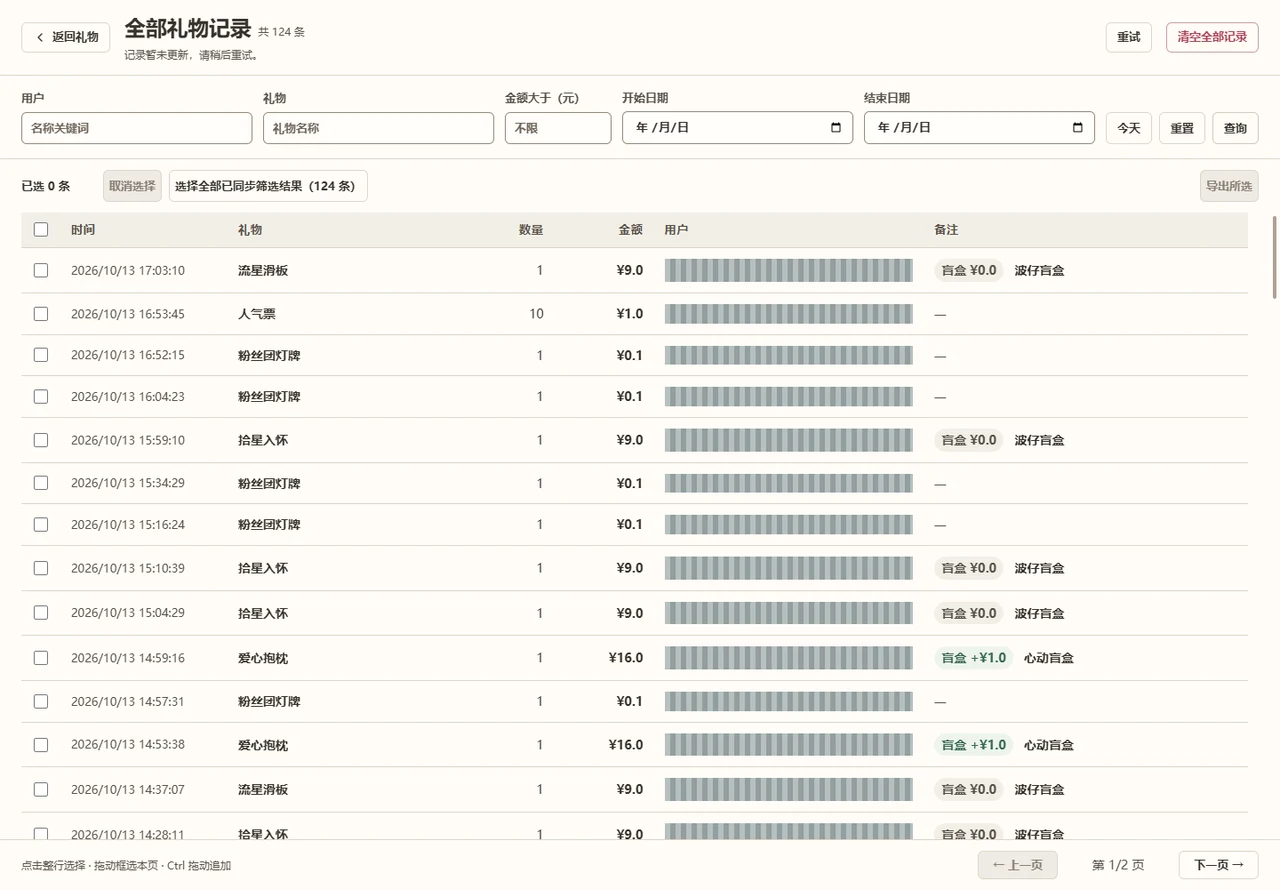Click the page vertical scrollbar
The image size is (1280, 890).
coord(1275,257)
